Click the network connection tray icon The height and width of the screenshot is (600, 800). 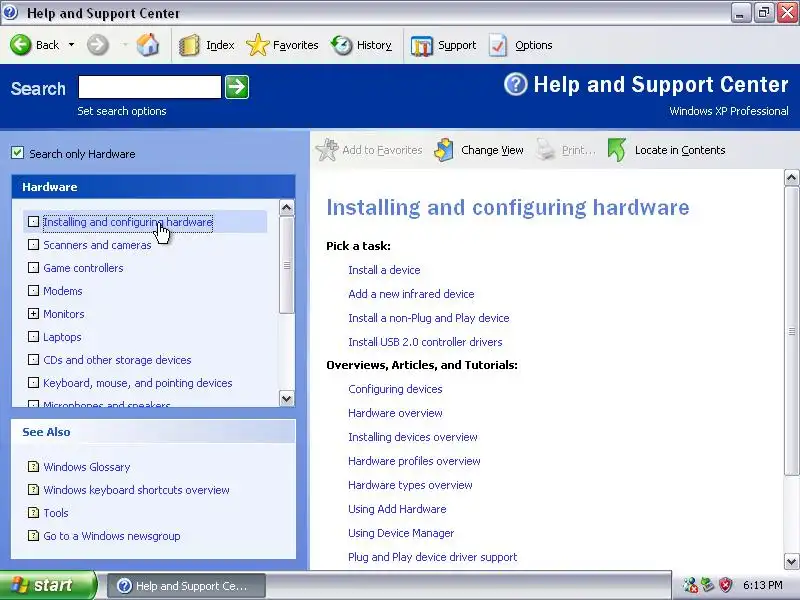click(x=708, y=585)
